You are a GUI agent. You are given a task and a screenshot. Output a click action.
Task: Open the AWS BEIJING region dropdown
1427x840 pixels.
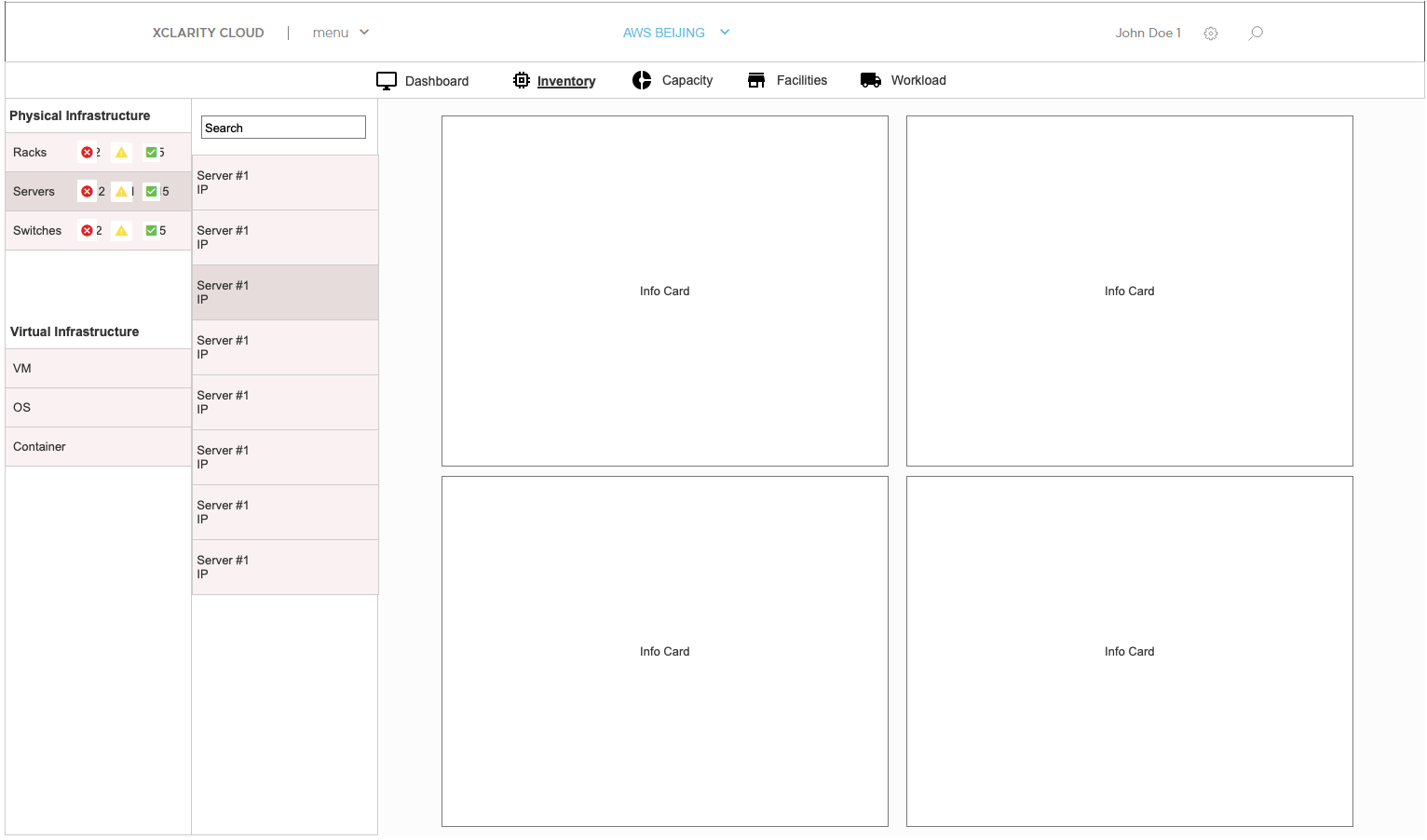(676, 33)
